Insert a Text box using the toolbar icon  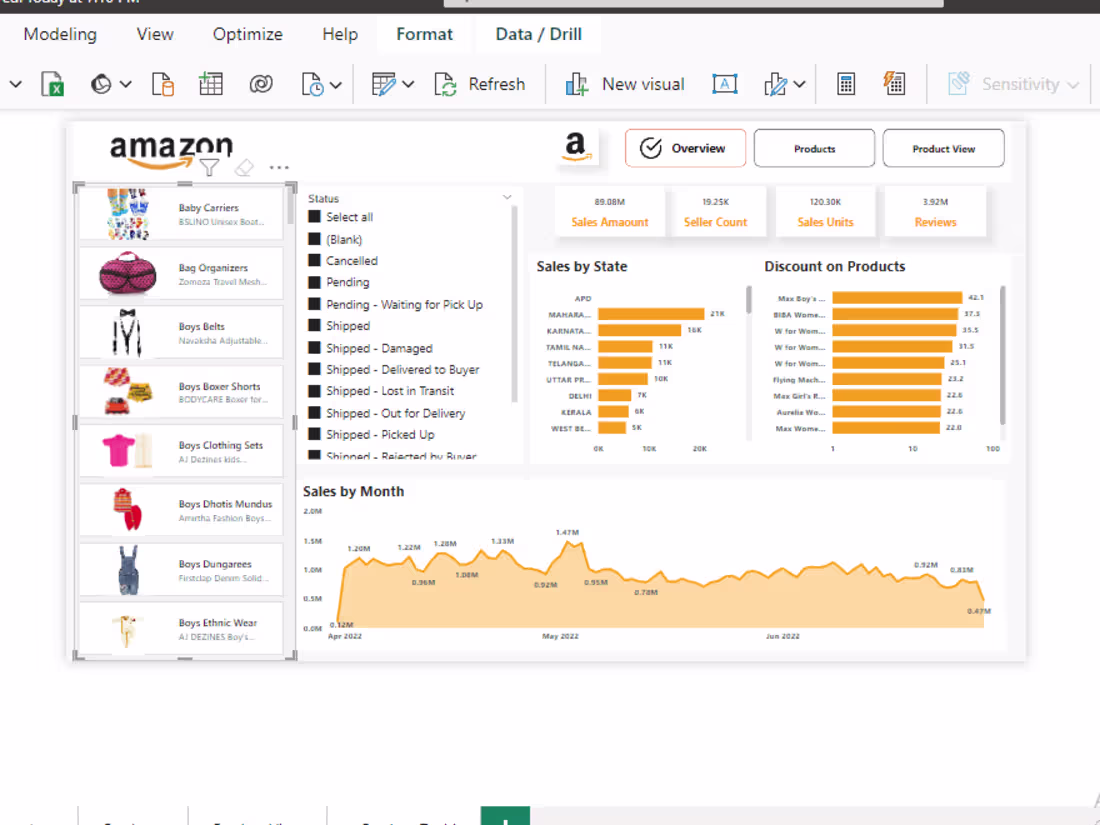(x=724, y=84)
